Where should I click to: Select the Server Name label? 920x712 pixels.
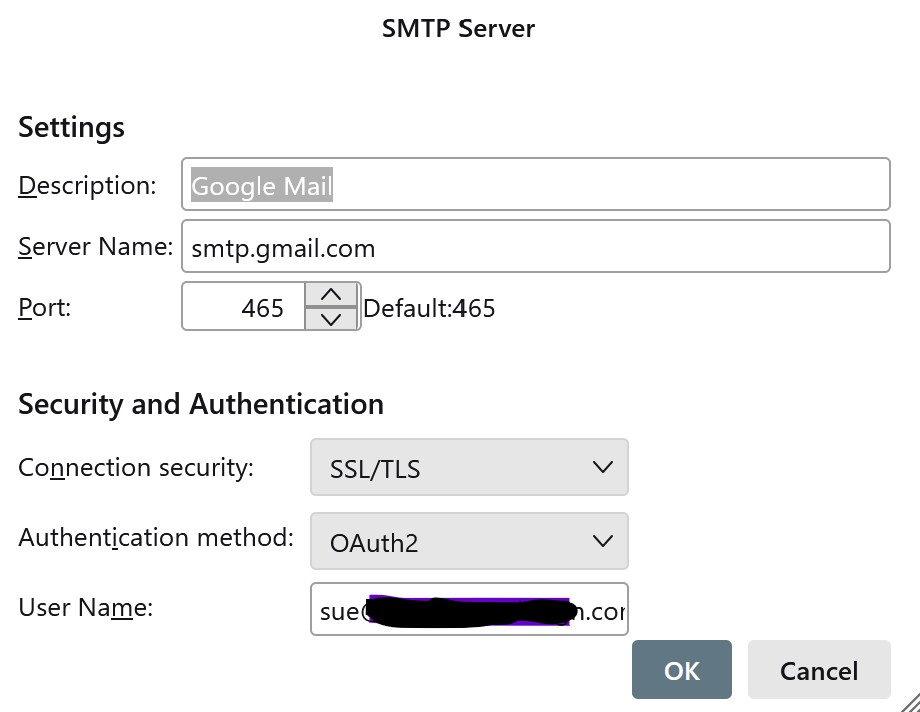95,247
